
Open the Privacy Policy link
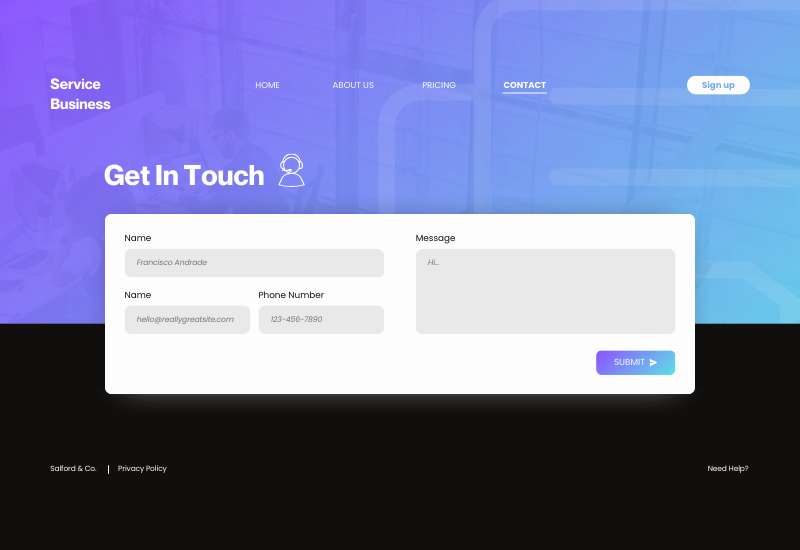(142, 469)
